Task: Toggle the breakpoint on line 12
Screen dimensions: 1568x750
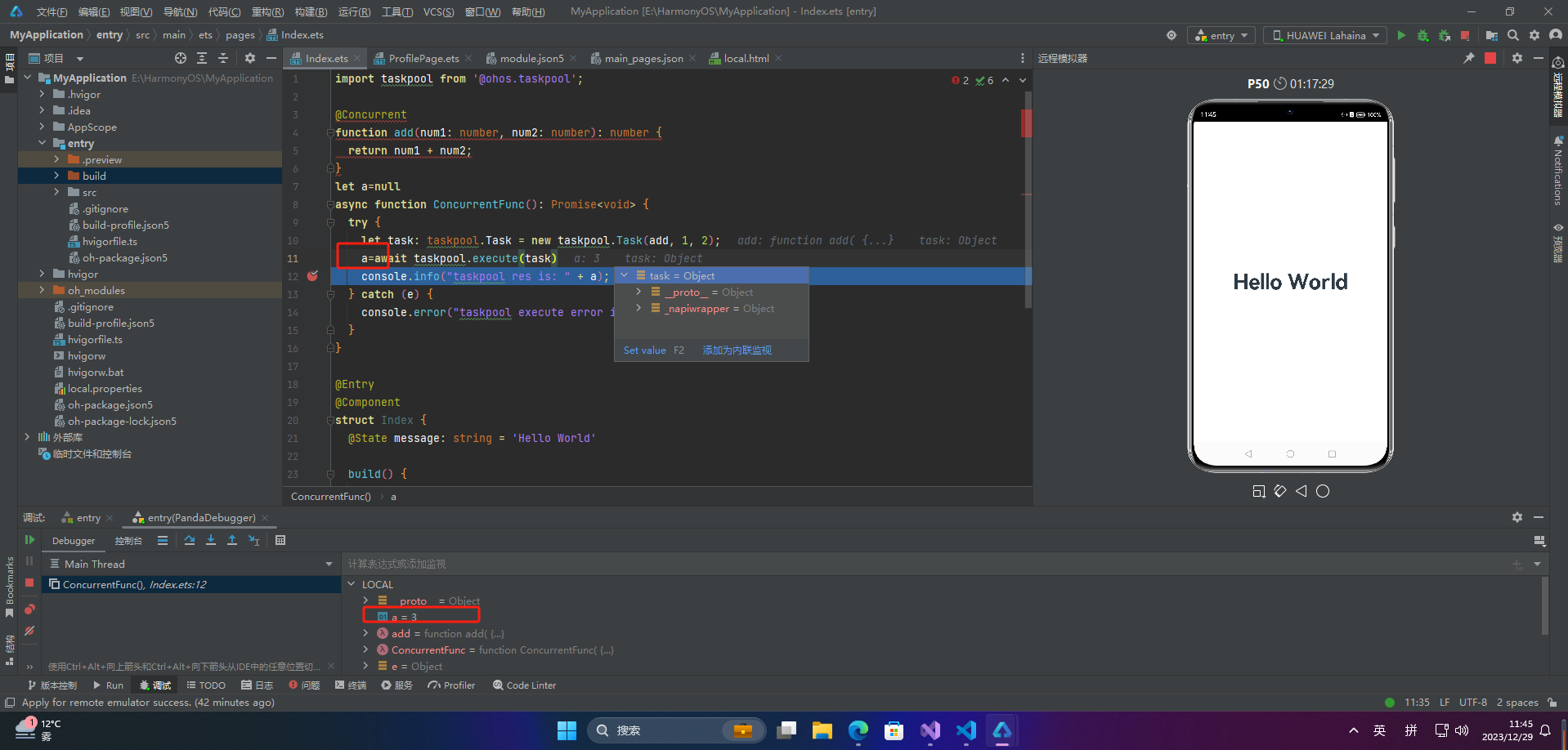Action: pos(312,276)
